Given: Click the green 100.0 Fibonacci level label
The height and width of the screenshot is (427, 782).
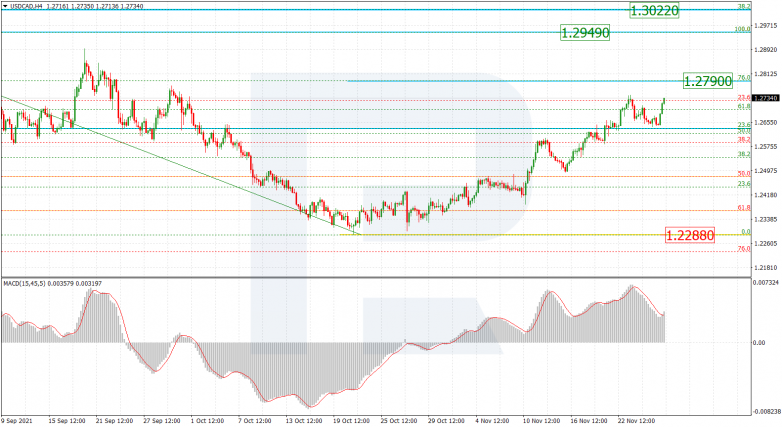Looking at the screenshot, I should pos(742,29).
